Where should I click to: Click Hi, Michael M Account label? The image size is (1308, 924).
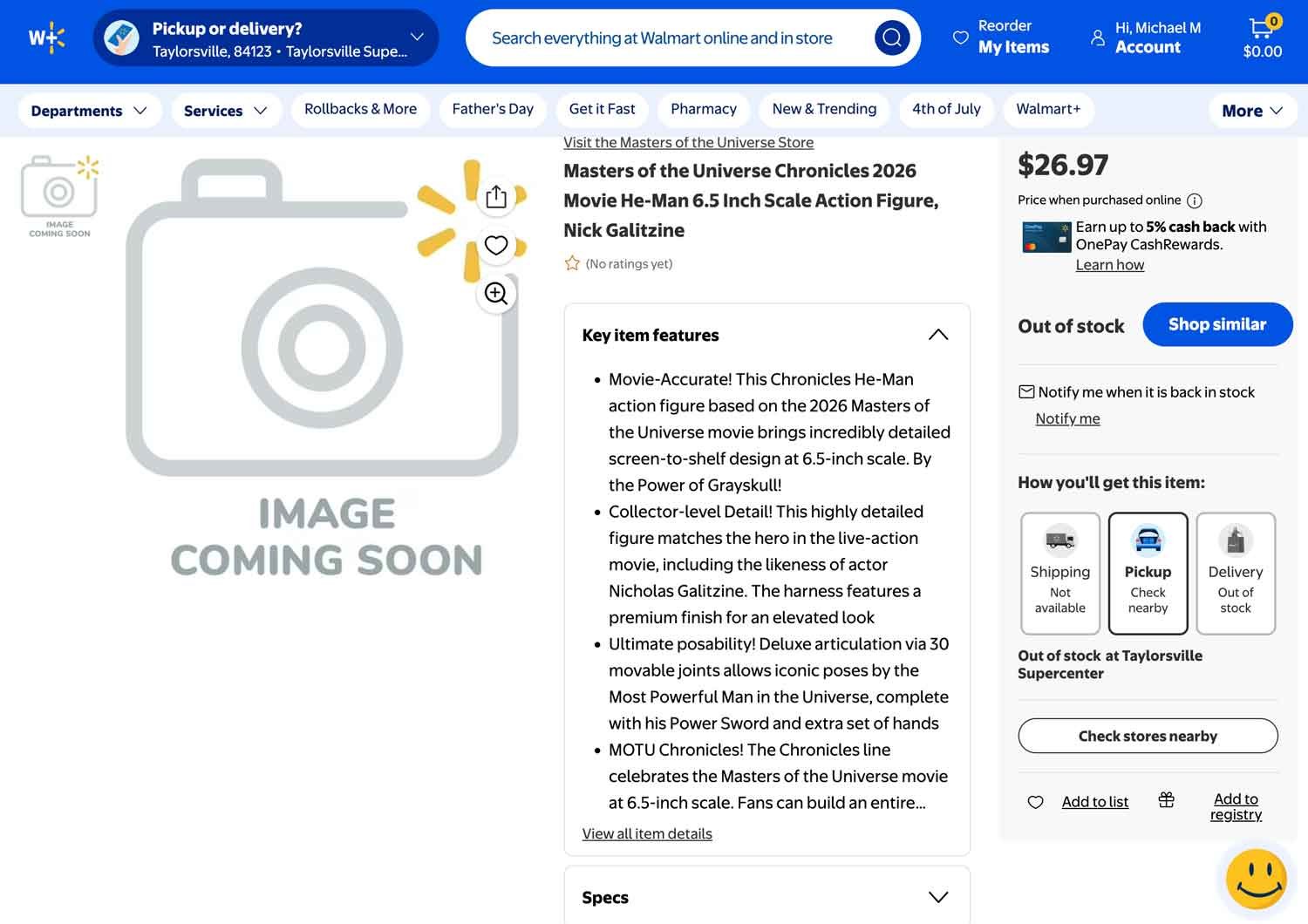tap(1158, 37)
